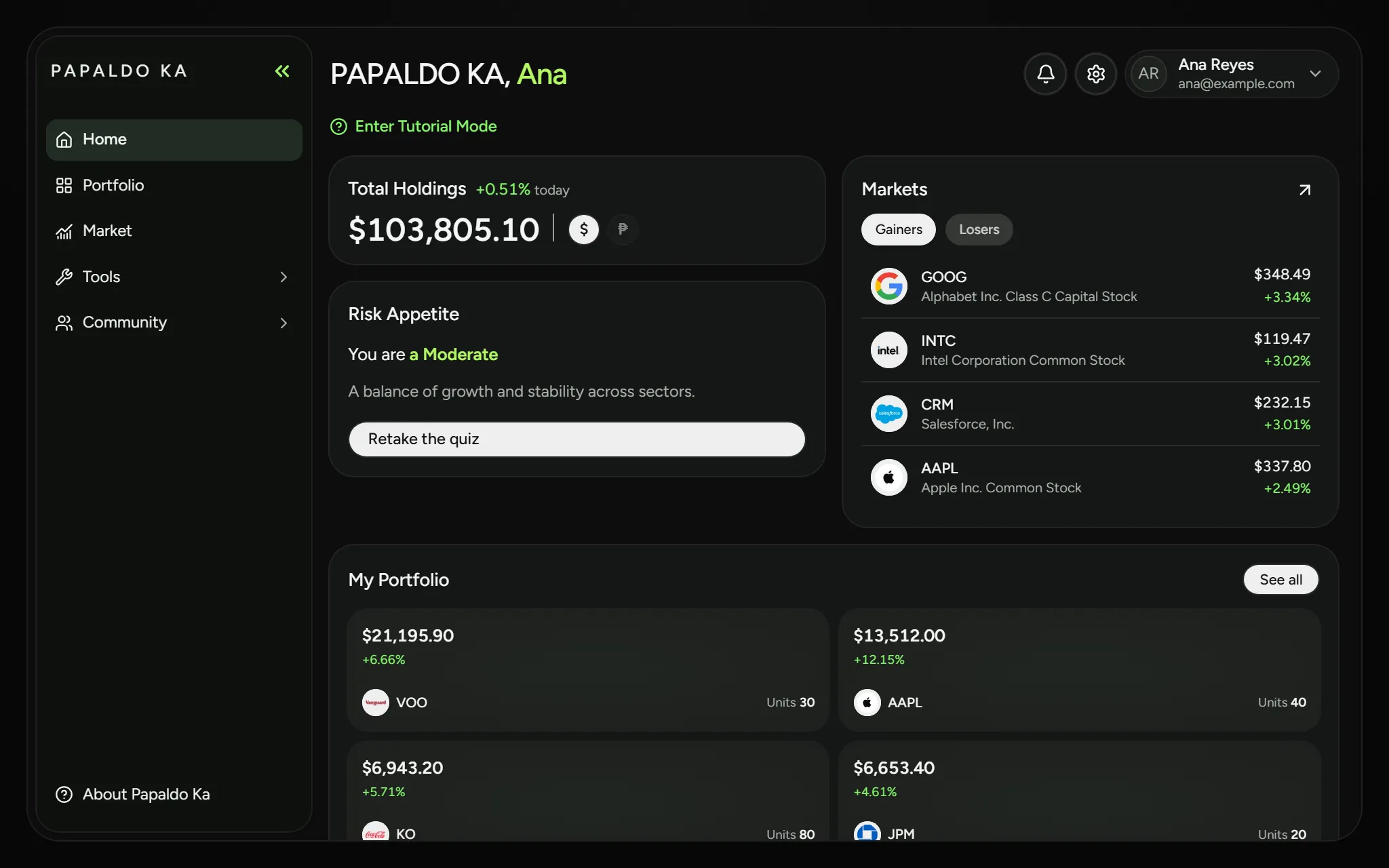Go to Market in sidebar
Image resolution: width=1389 pixels, height=868 pixels.
tap(174, 231)
